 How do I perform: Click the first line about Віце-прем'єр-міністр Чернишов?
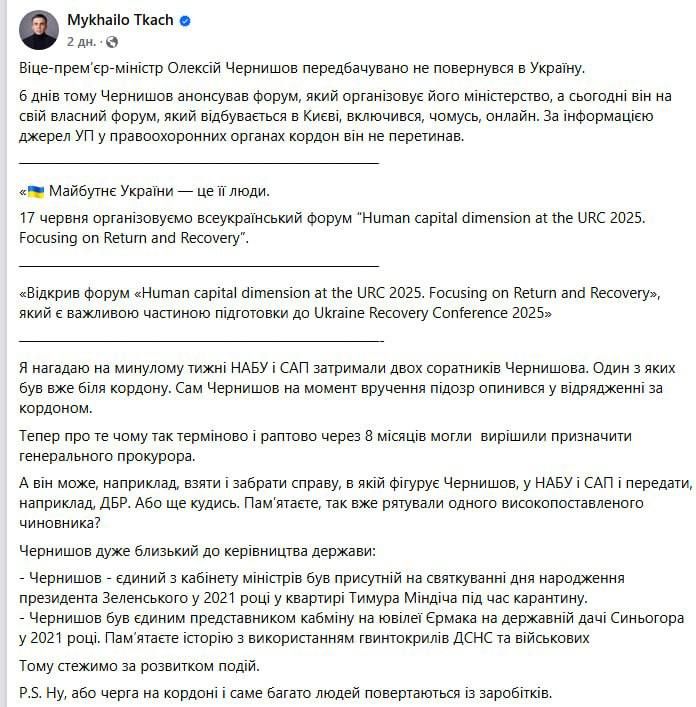[301, 69]
